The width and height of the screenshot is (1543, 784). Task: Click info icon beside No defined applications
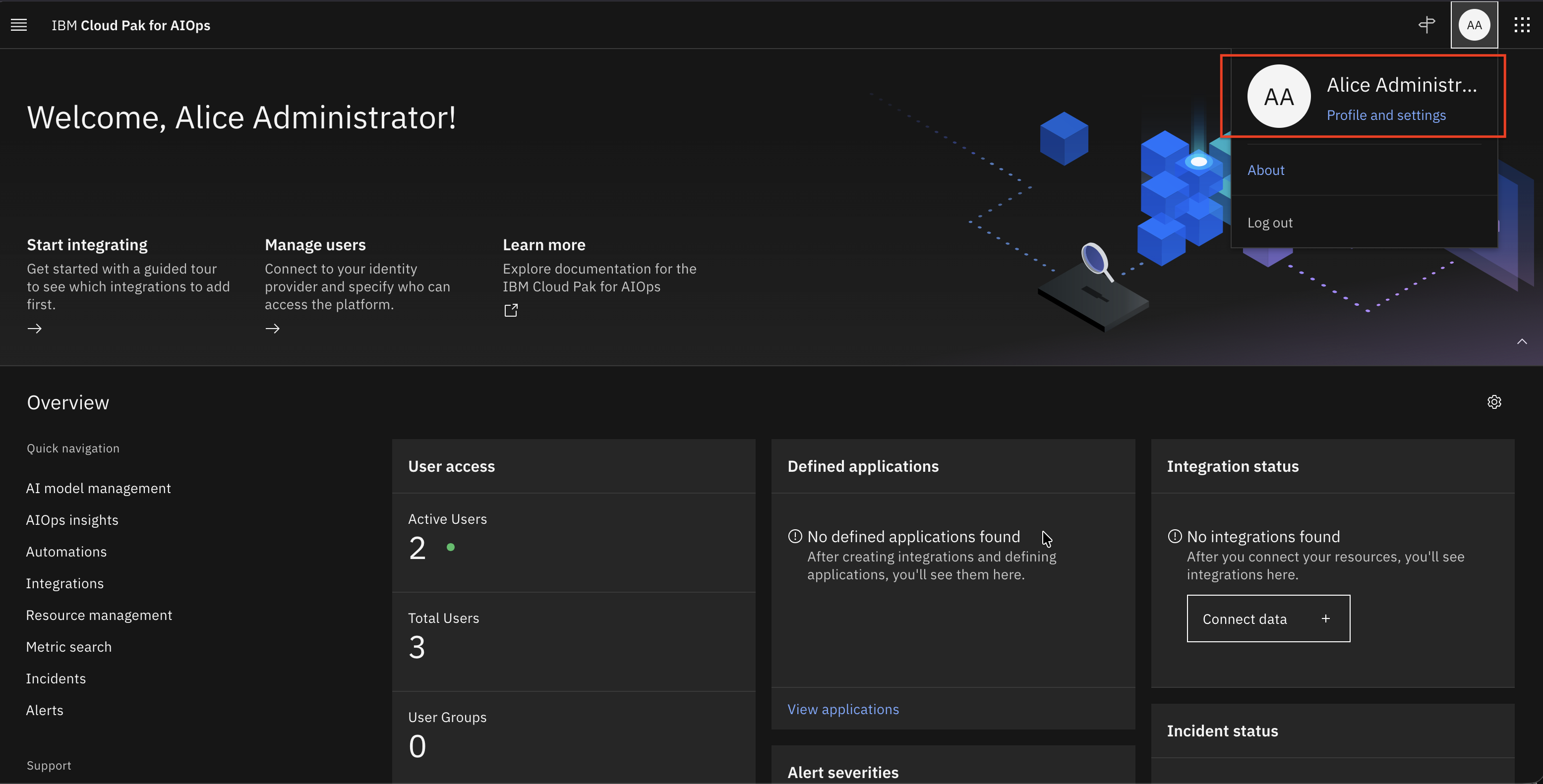coord(795,536)
